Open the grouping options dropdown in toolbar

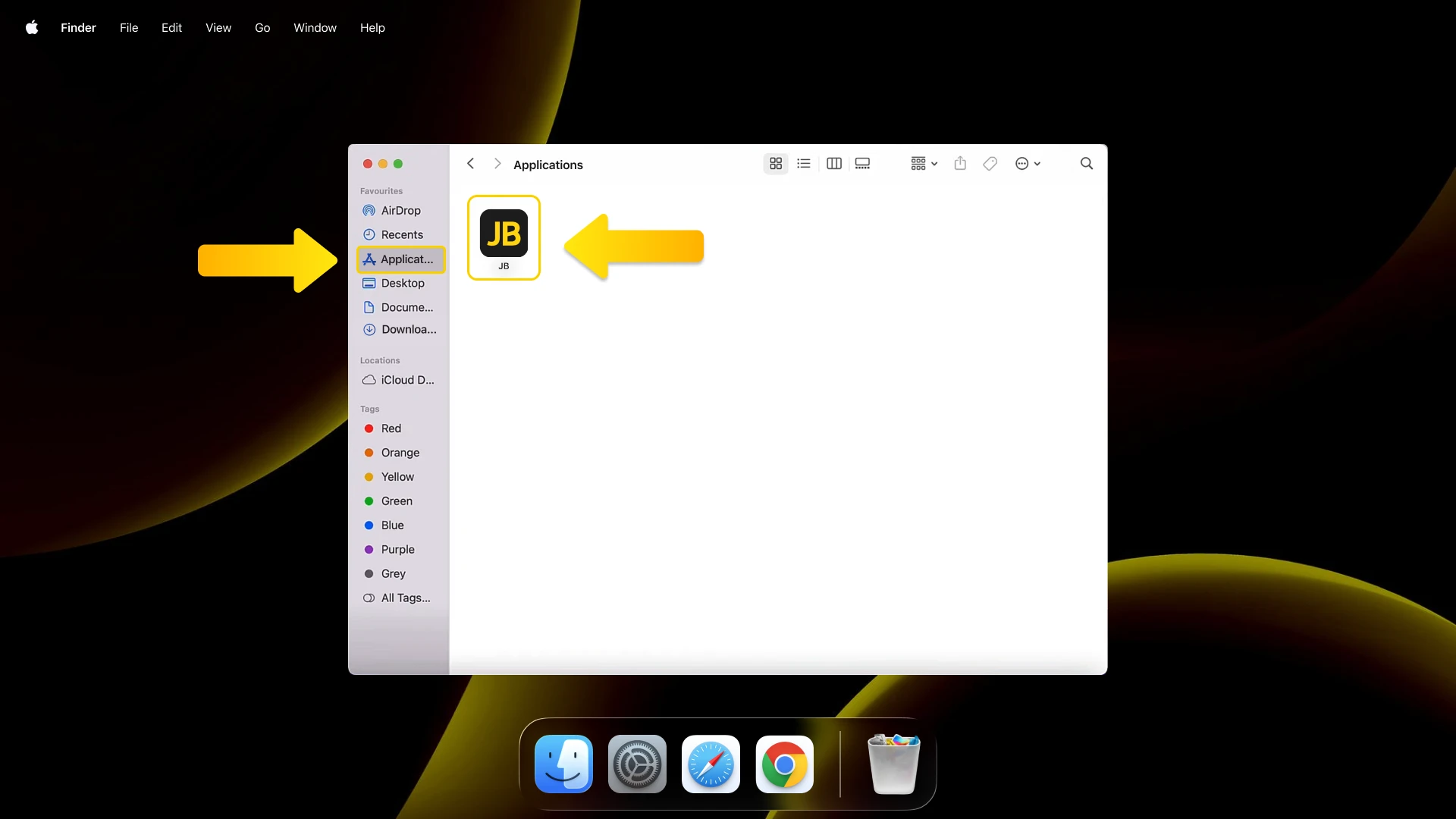(x=922, y=163)
